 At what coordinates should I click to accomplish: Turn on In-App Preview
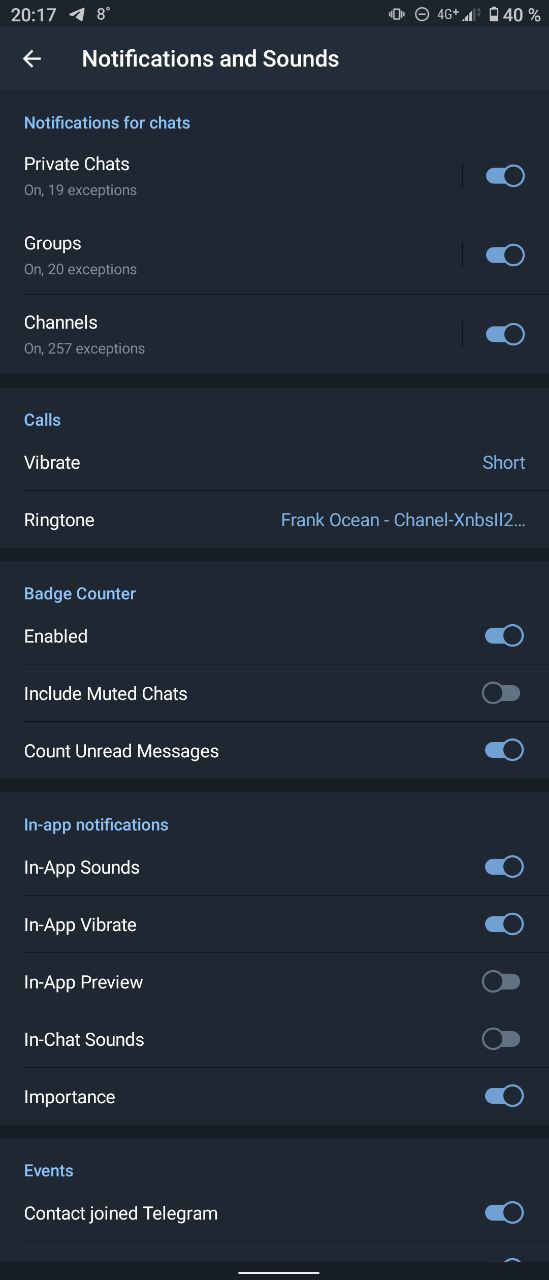coord(501,982)
